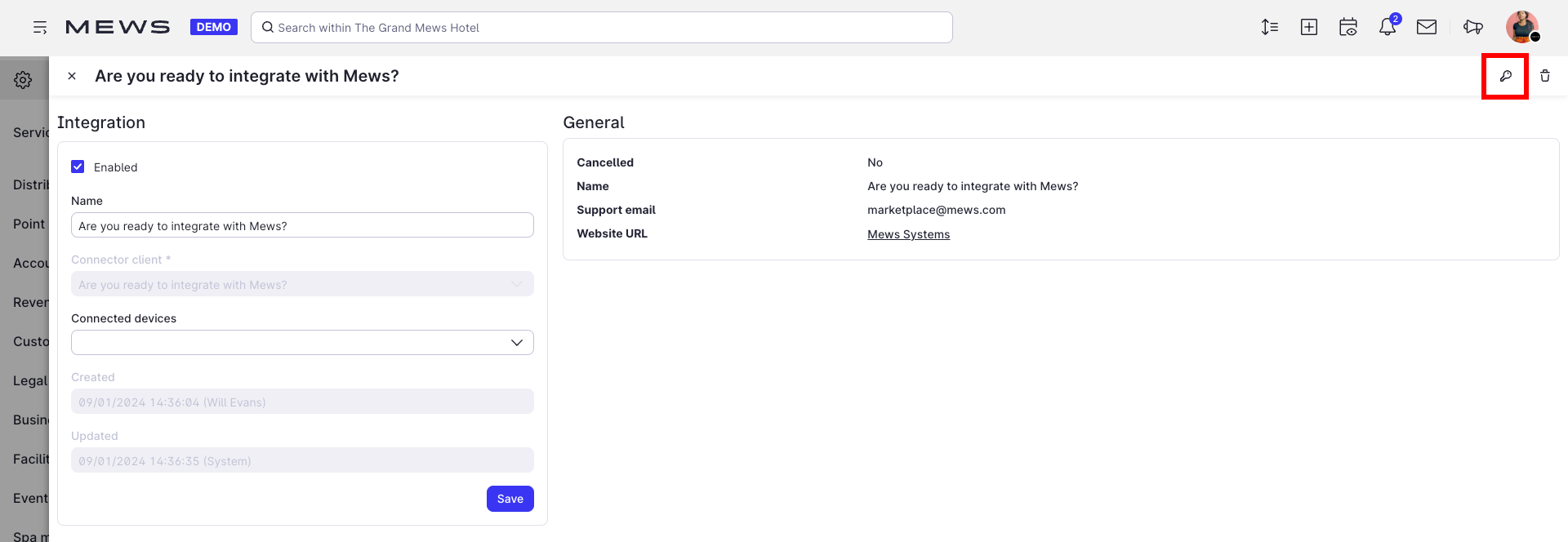Screen dimensions: 1568x542
Task: Uncheck the Enabled checkbox
Action: [x=78, y=167]
